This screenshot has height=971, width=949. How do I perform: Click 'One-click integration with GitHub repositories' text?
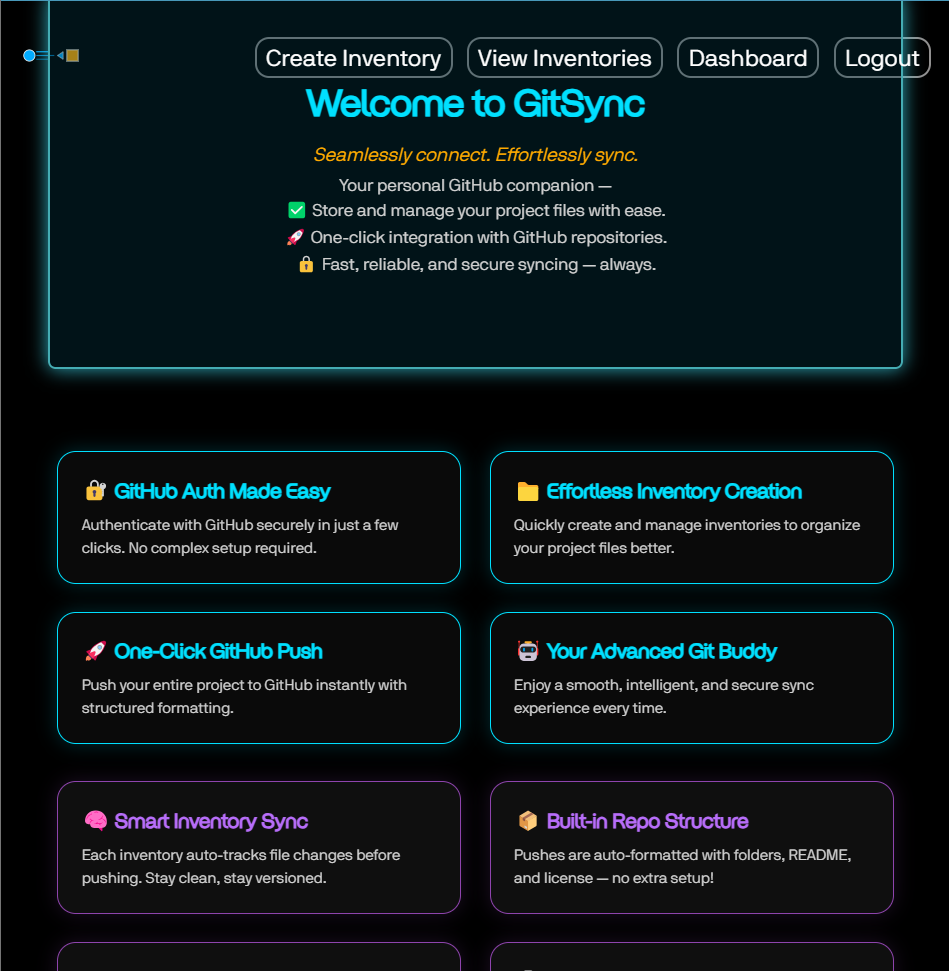click(488, 237)
